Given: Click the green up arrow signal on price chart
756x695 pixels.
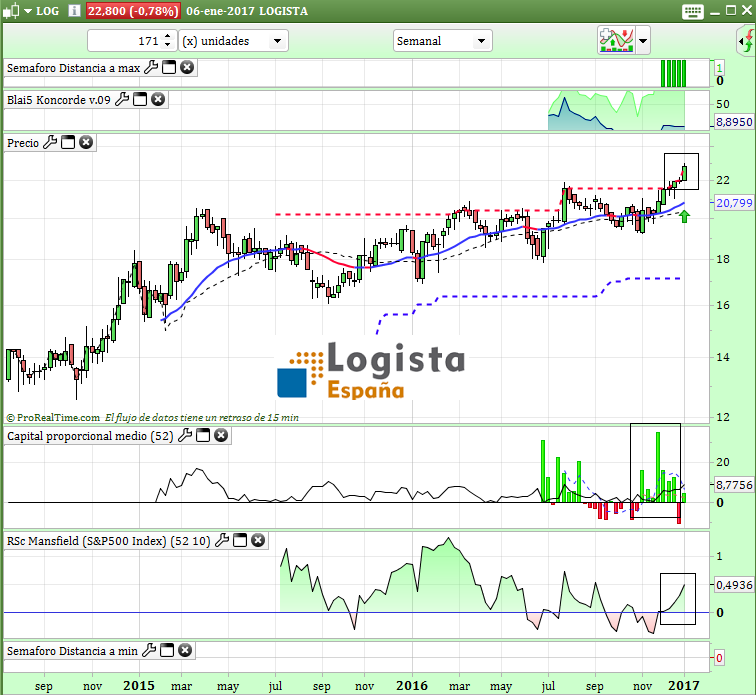Looking at the screenshot, I should click(684, 217).
